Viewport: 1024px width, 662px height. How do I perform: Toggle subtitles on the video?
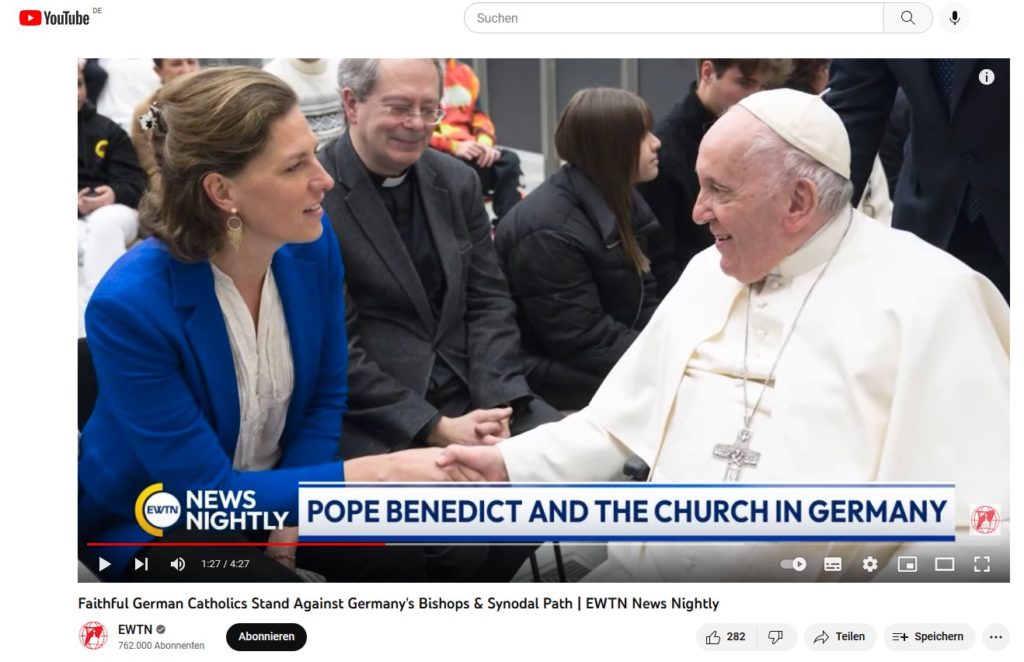coord(832,564)
